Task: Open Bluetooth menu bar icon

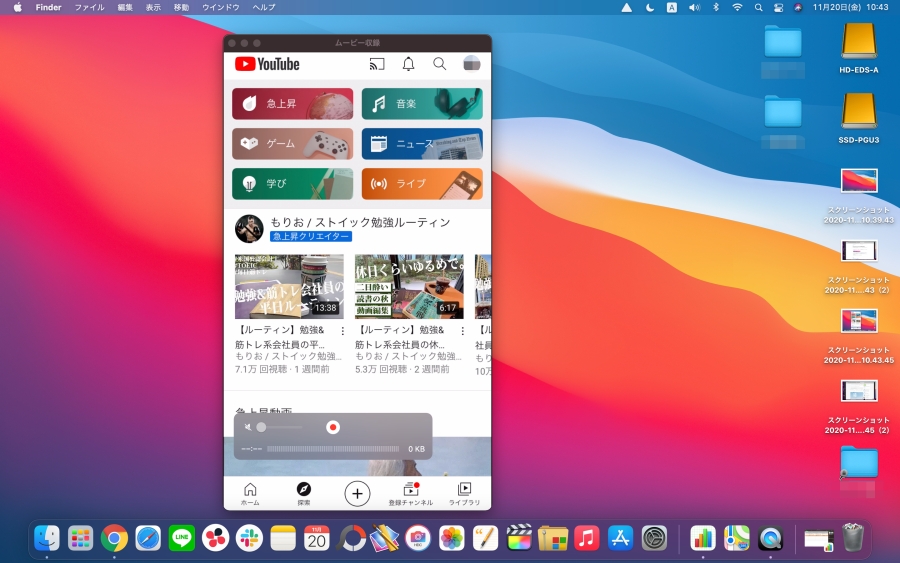Action: [x=716, y=7]
